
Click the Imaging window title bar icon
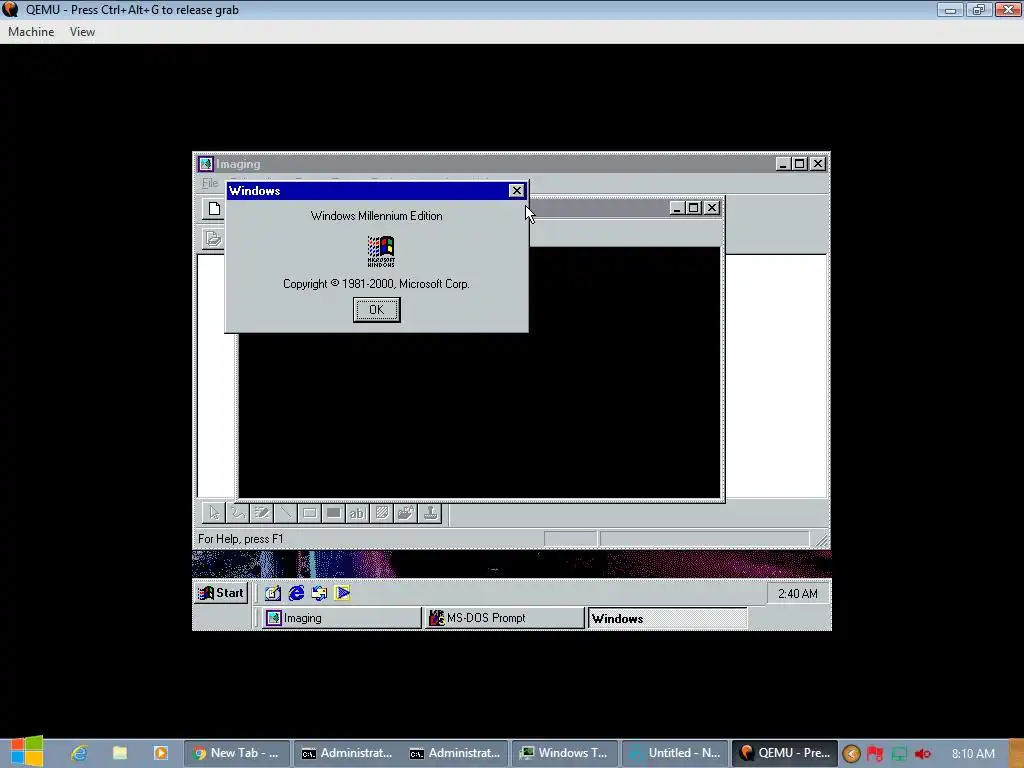coord(206,164)
